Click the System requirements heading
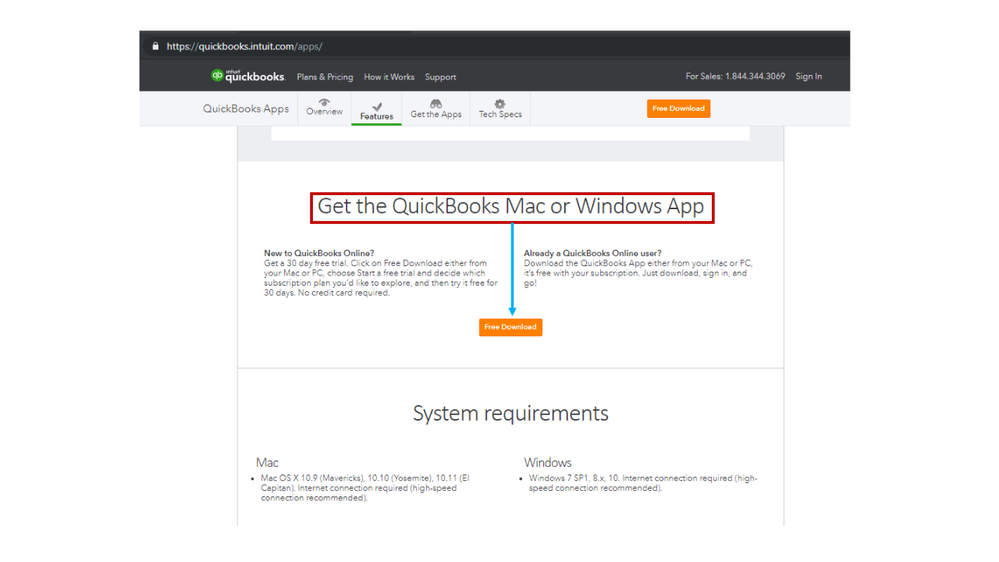The height and width of the screenshot is (562, 999). click(x=510, y=413)
